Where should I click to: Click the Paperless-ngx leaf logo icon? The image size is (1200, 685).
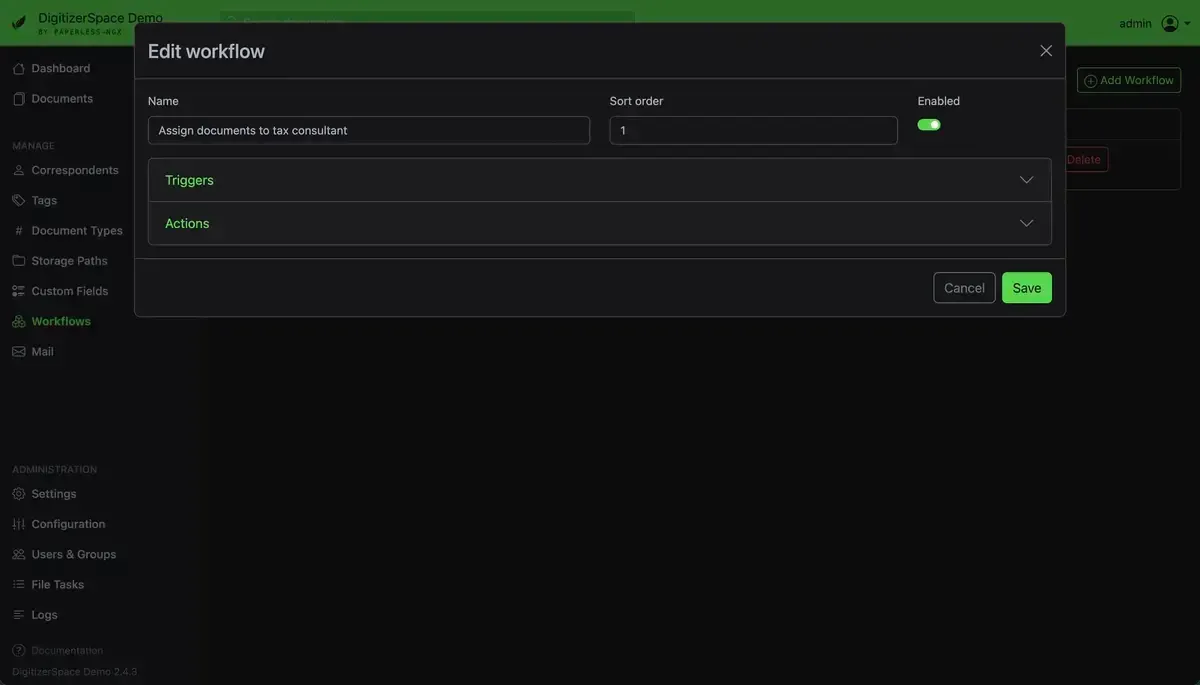coord(19,22)
